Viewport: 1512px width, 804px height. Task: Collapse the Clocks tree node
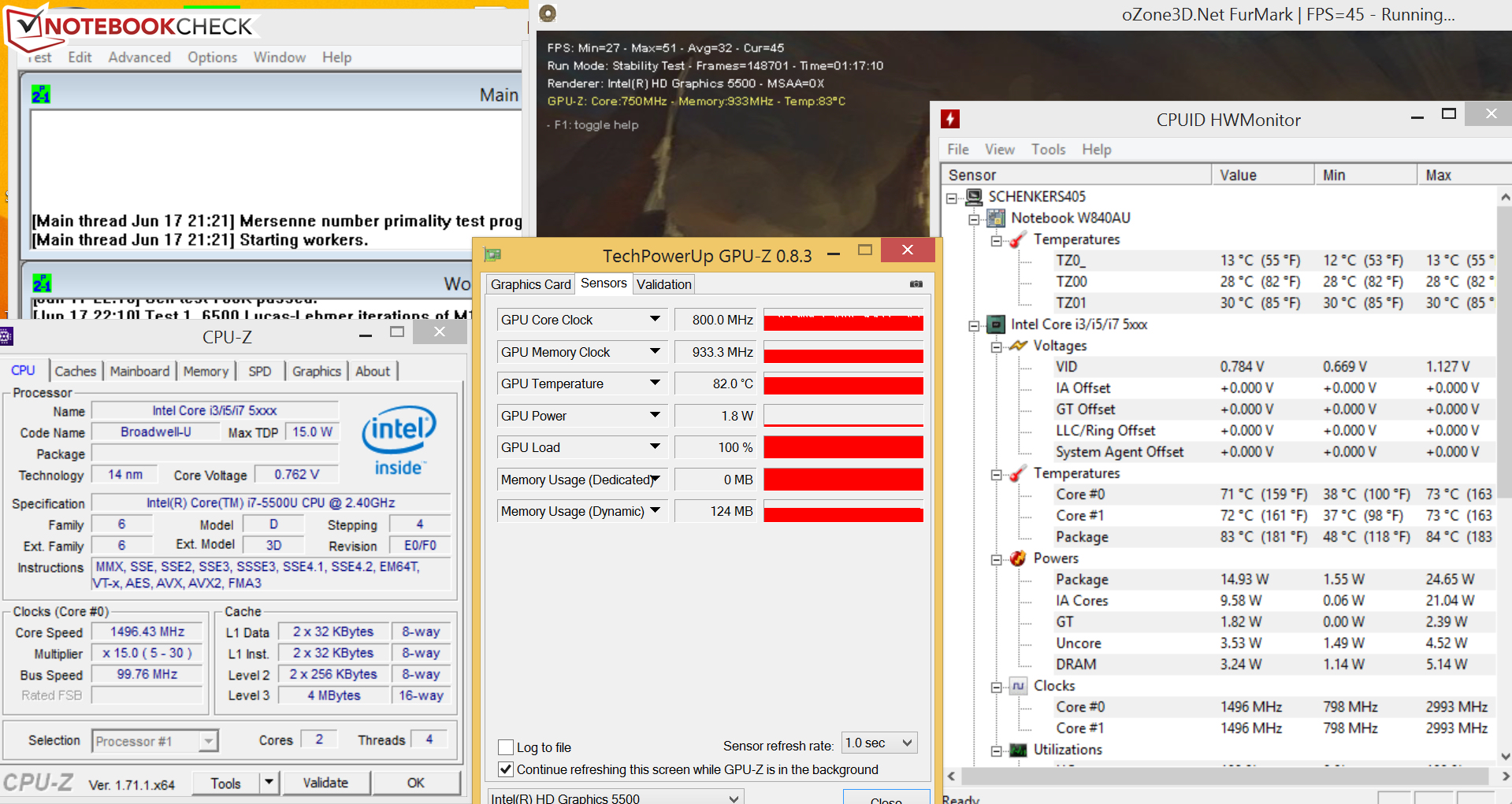[x=997, y=687]
